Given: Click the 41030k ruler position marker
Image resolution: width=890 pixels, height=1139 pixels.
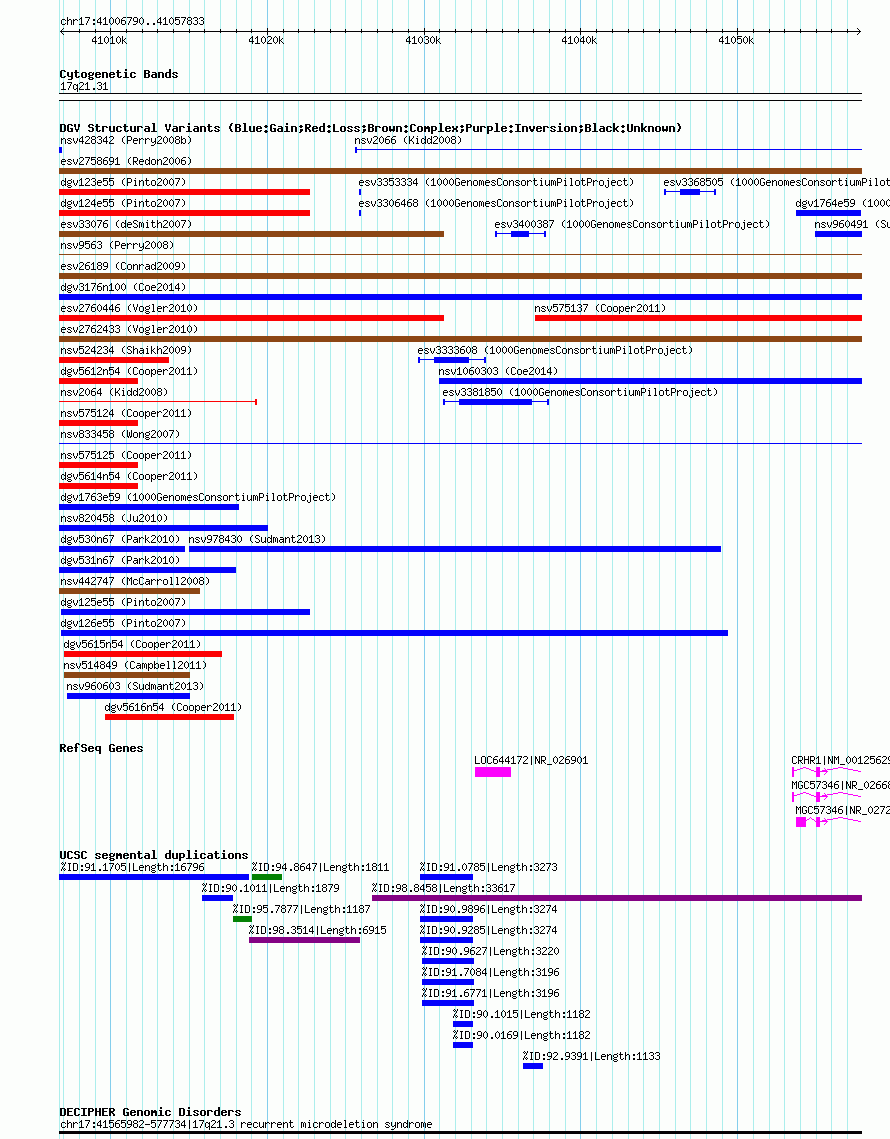Looking at the screenshot, I should pyautogui.click(x=423, y=41).
